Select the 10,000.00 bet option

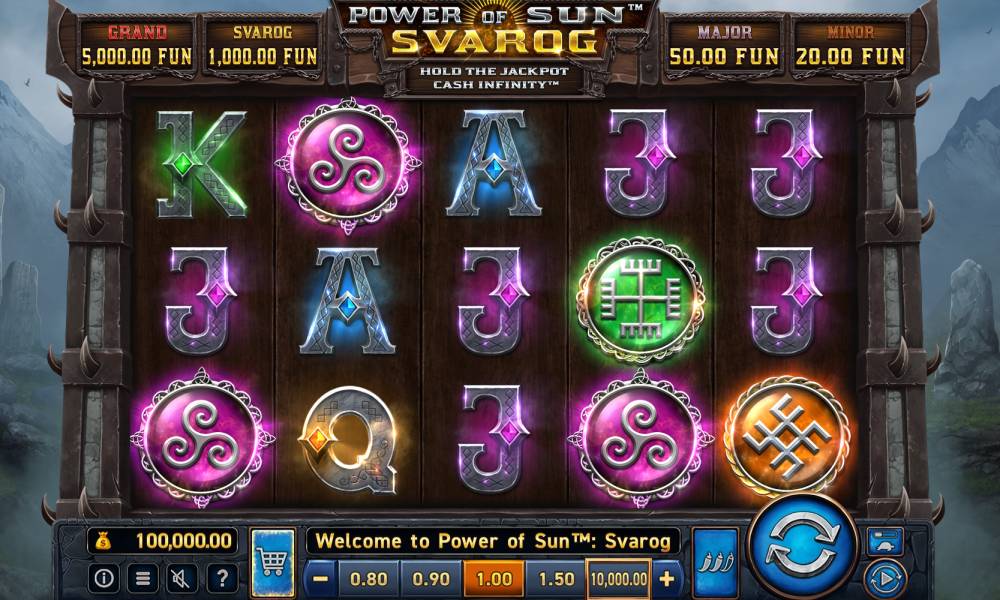tap(619, 578)
